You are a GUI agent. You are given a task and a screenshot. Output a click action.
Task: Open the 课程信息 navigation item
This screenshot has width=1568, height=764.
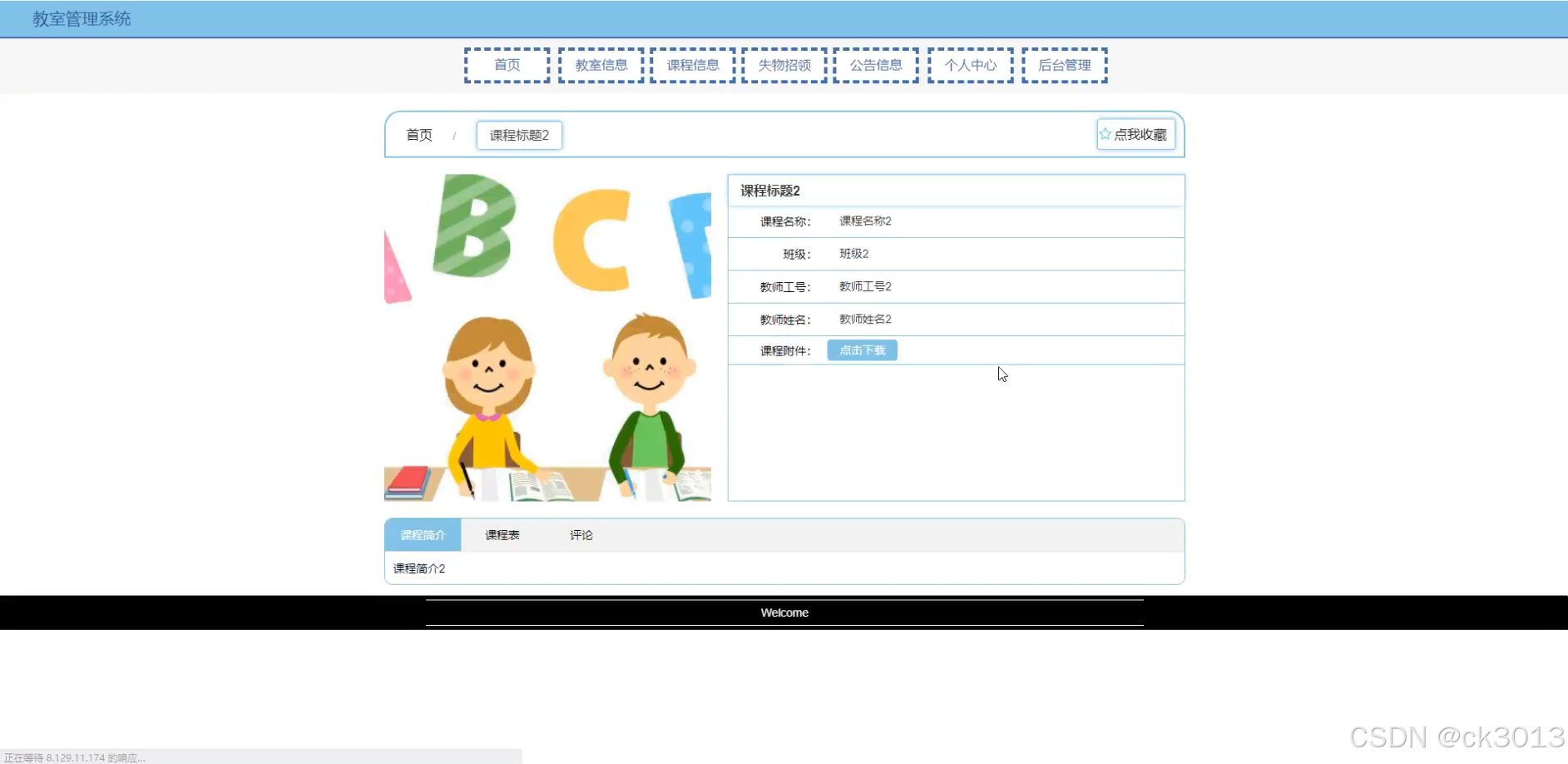pyautogui.click(x=692, y=65)
